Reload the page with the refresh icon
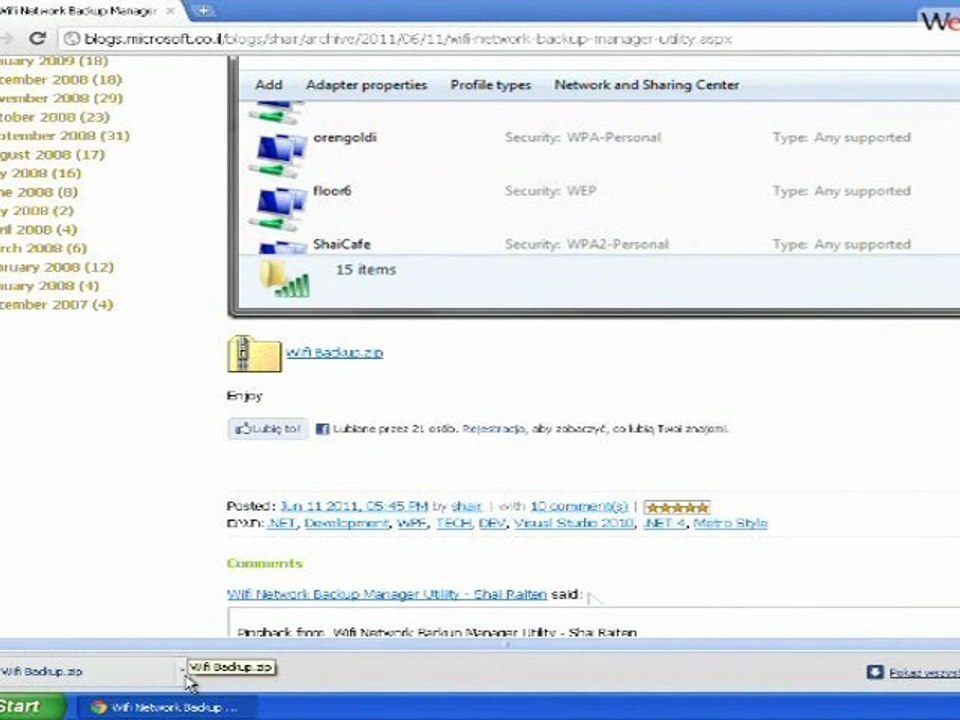The width and height of the screenshot is (960, 720). click(38, 39)
